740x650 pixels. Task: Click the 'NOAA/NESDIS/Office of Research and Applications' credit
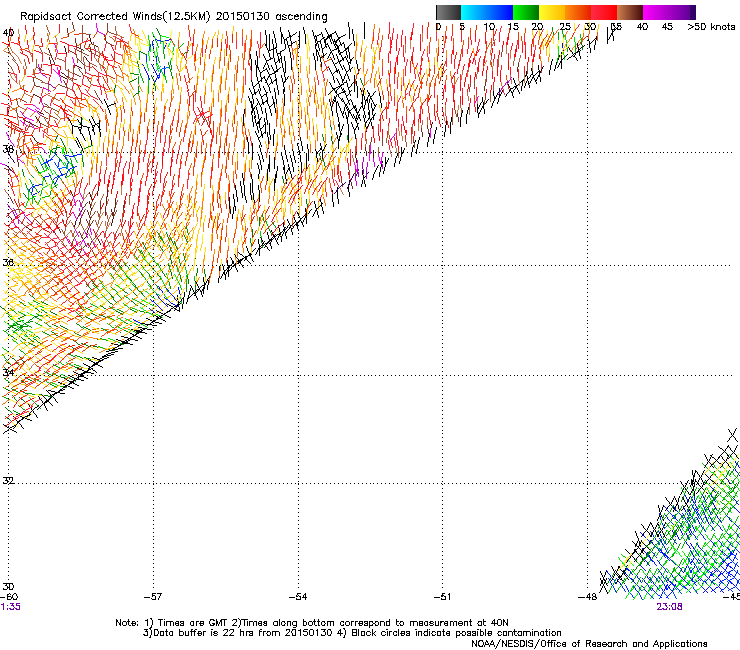589,644
